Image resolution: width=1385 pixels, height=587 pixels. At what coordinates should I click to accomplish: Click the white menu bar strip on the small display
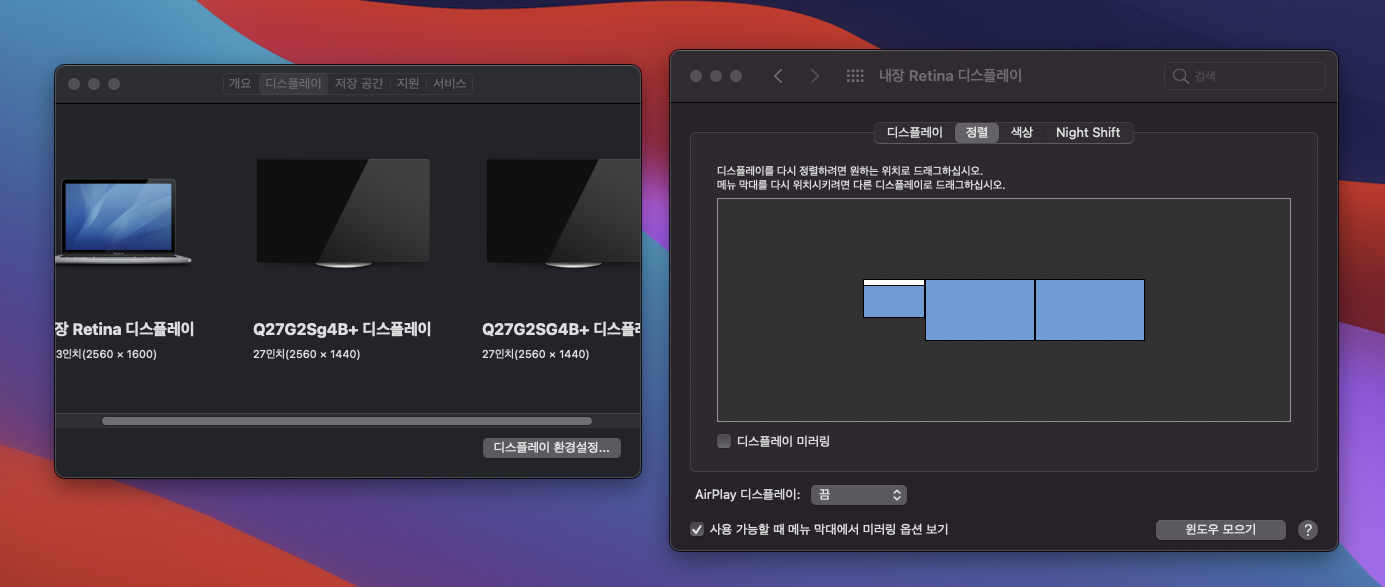894,283
